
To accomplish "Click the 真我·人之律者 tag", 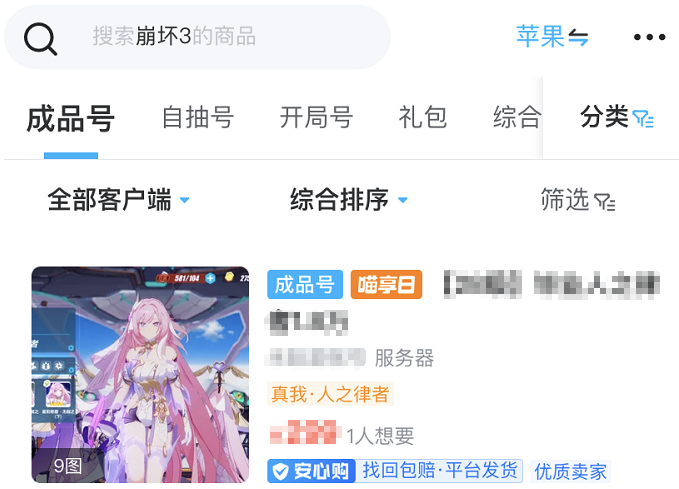I will pyautogui.click(x=330, y=394).
